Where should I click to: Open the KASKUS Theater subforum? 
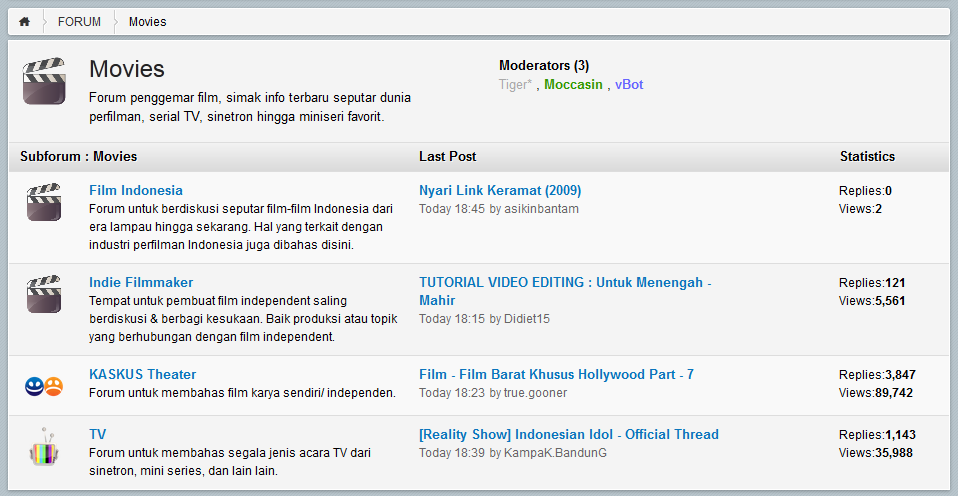coord(143,374)
